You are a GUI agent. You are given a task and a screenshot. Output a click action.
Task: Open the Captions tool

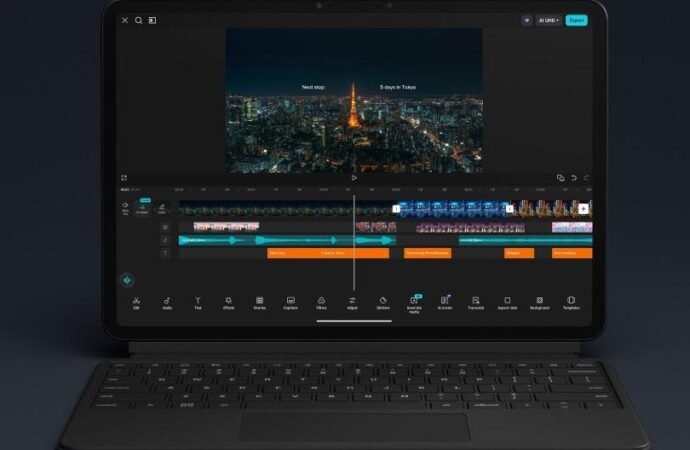(x=290, y=303)
